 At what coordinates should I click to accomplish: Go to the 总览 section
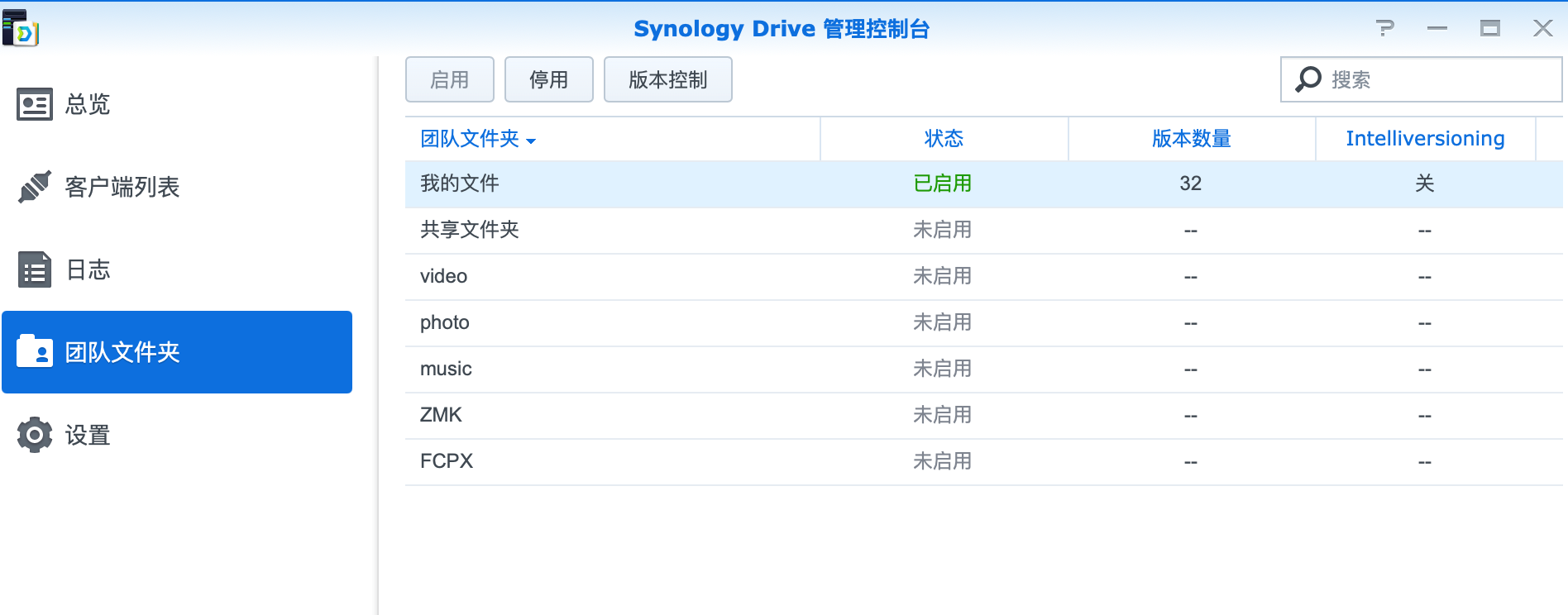(x=177, y=104)
